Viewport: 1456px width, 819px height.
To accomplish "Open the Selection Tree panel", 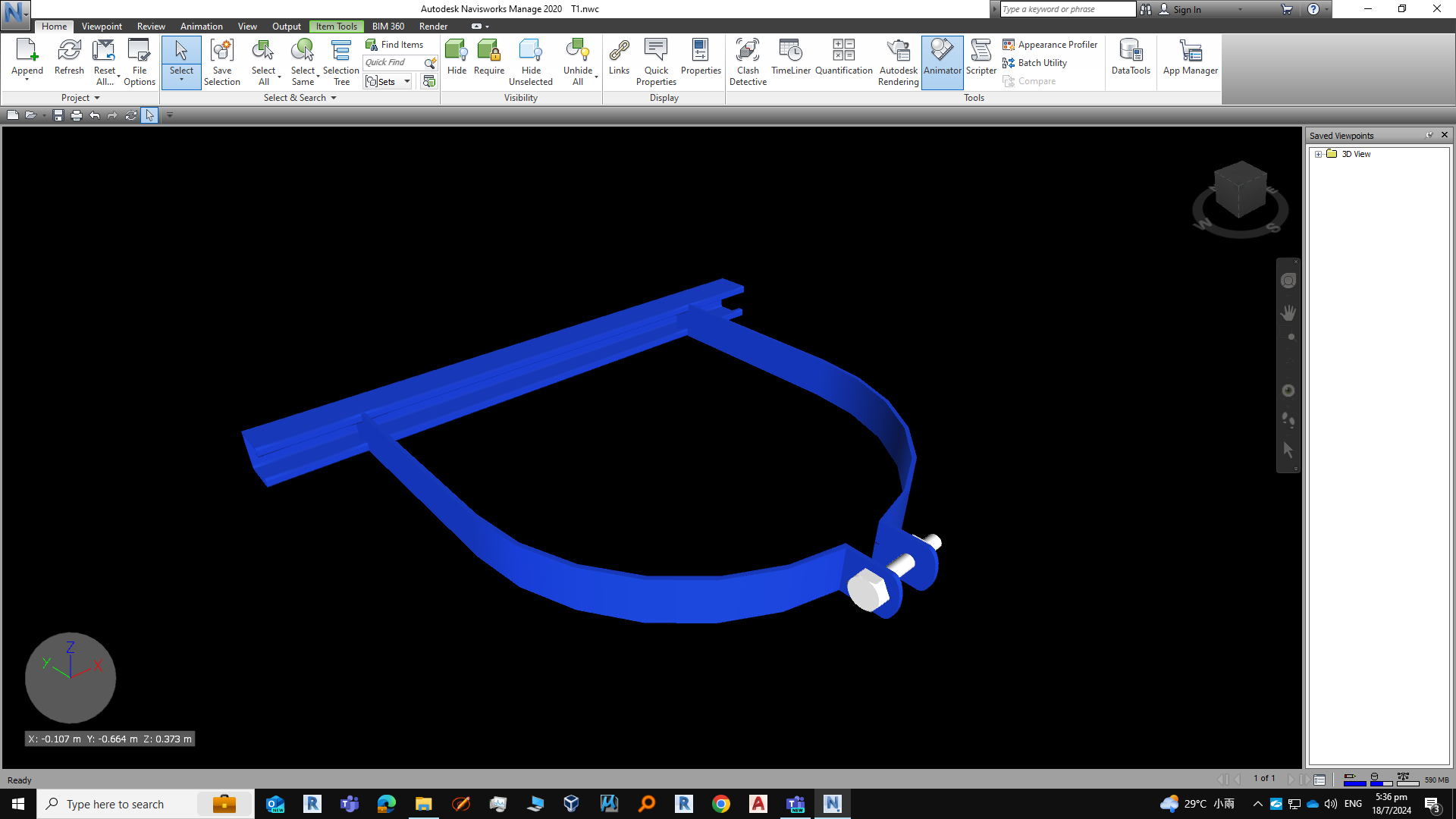I will pos(341,62).
